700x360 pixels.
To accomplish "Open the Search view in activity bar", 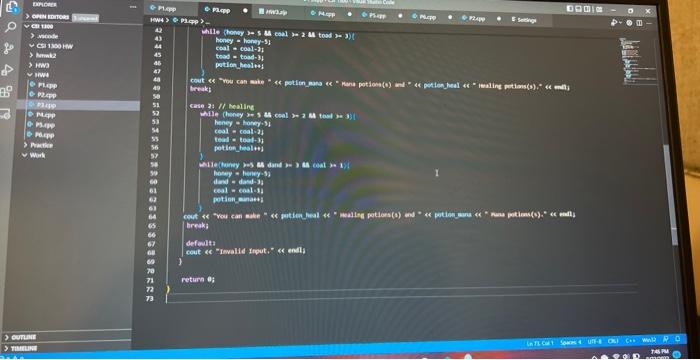I will click(10, 27).
